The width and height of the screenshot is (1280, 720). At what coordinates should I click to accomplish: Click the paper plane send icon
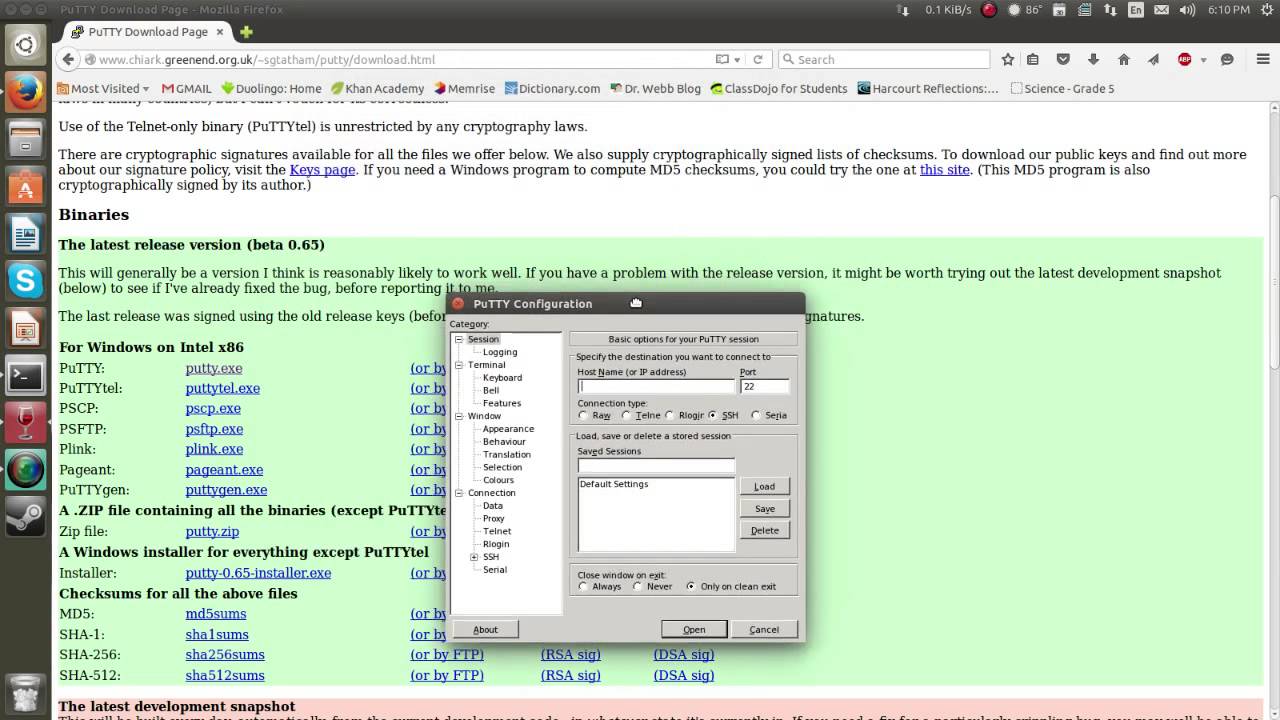(x=1153, y=60)
